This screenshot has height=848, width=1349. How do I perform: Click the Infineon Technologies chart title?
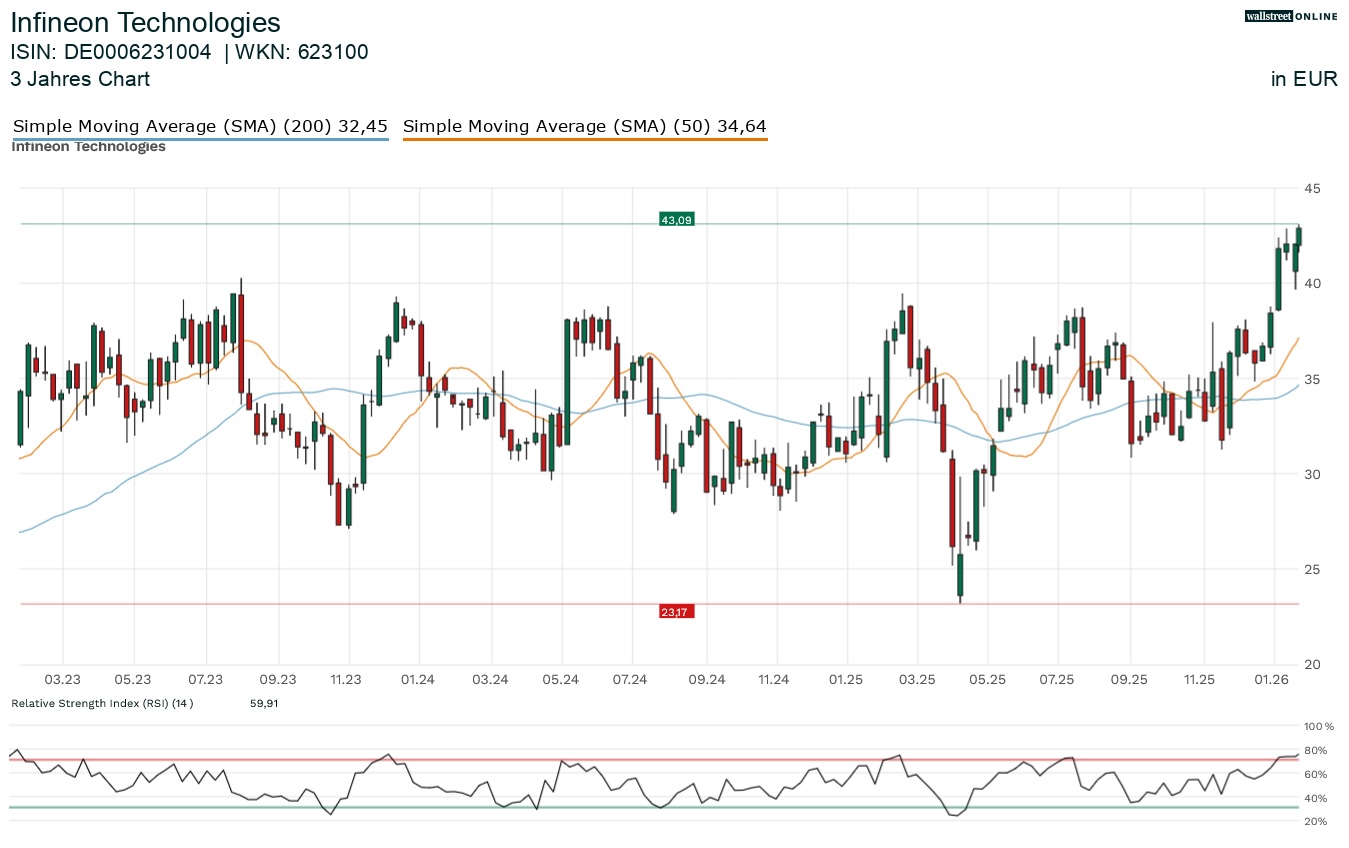[146, 22]
